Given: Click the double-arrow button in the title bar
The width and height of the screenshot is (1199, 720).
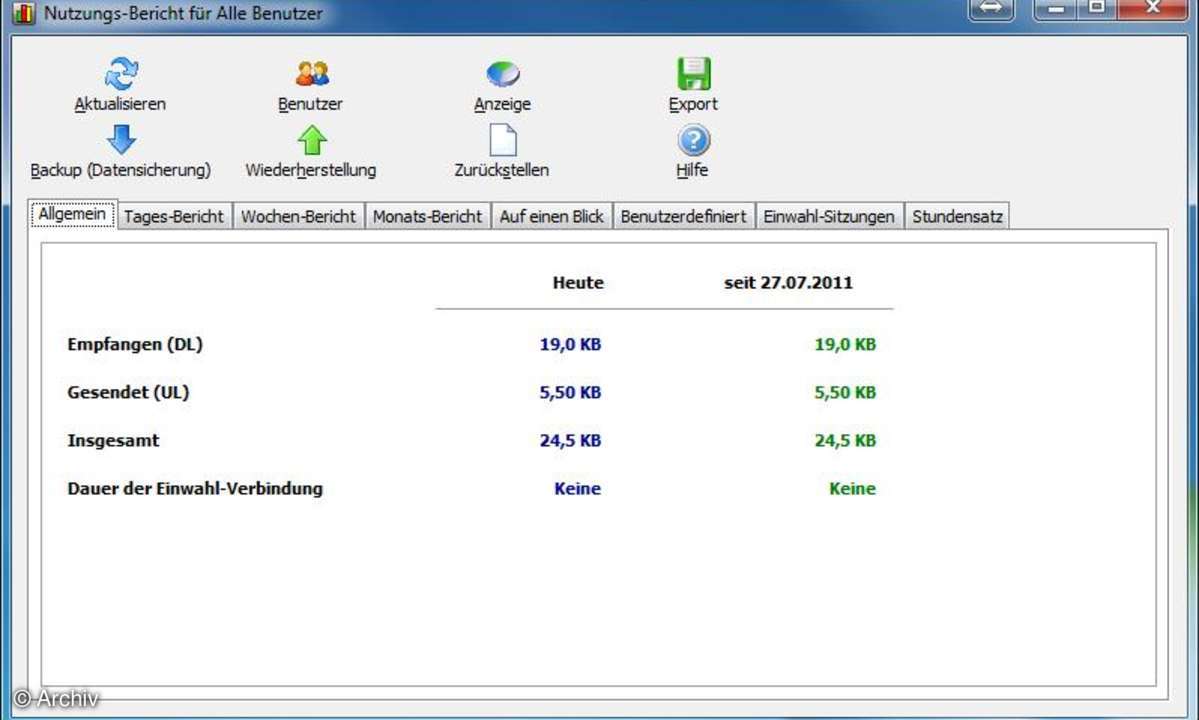Looking at the screenshot, I should click(991, 9).
